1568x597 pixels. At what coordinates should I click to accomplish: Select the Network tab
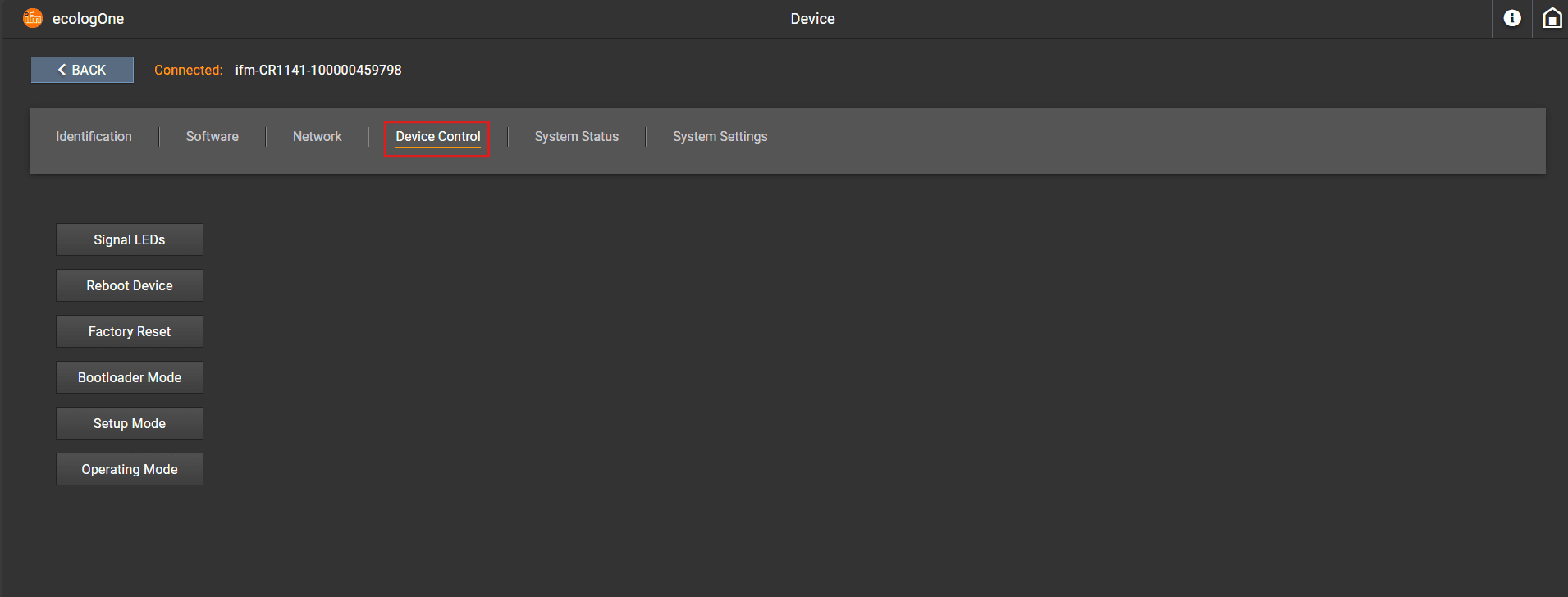click(317, 137)
